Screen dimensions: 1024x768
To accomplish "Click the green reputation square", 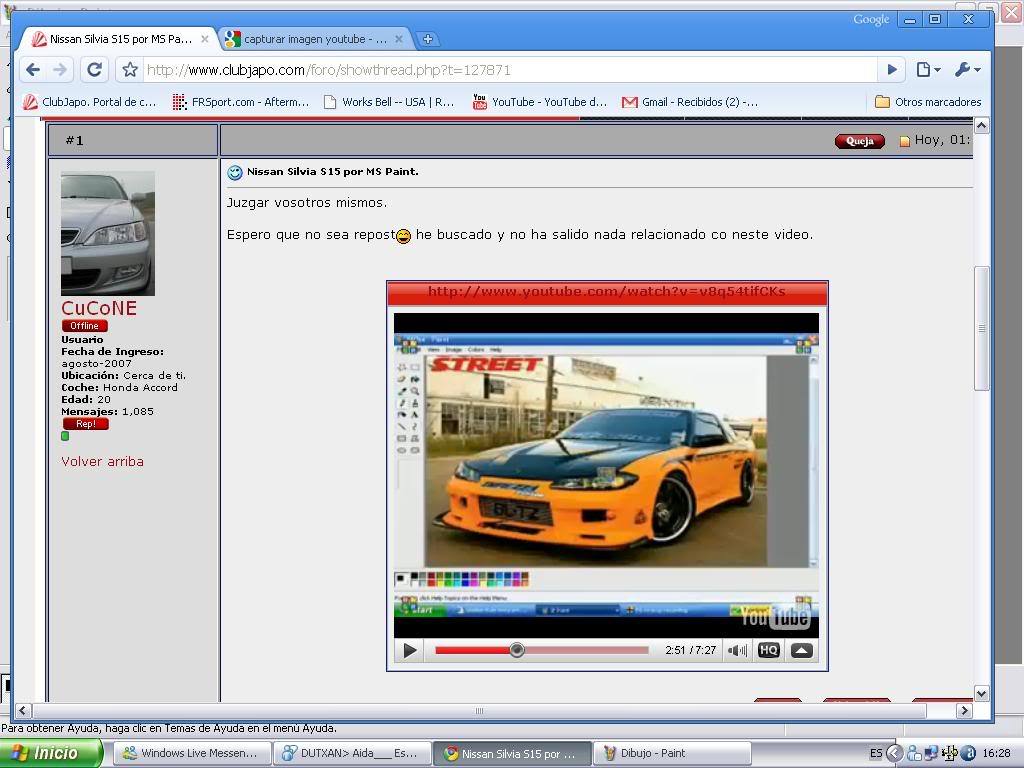I will [x=65, y=436].
